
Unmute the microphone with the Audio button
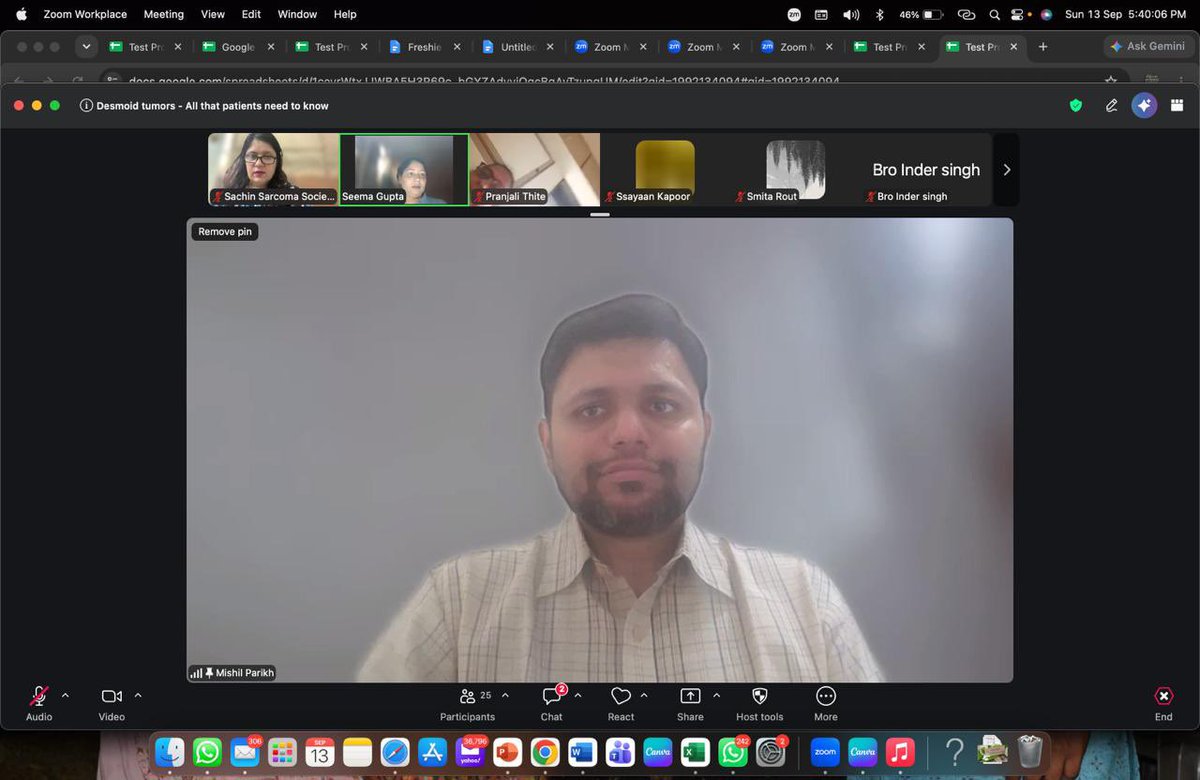tap(39, 703)
